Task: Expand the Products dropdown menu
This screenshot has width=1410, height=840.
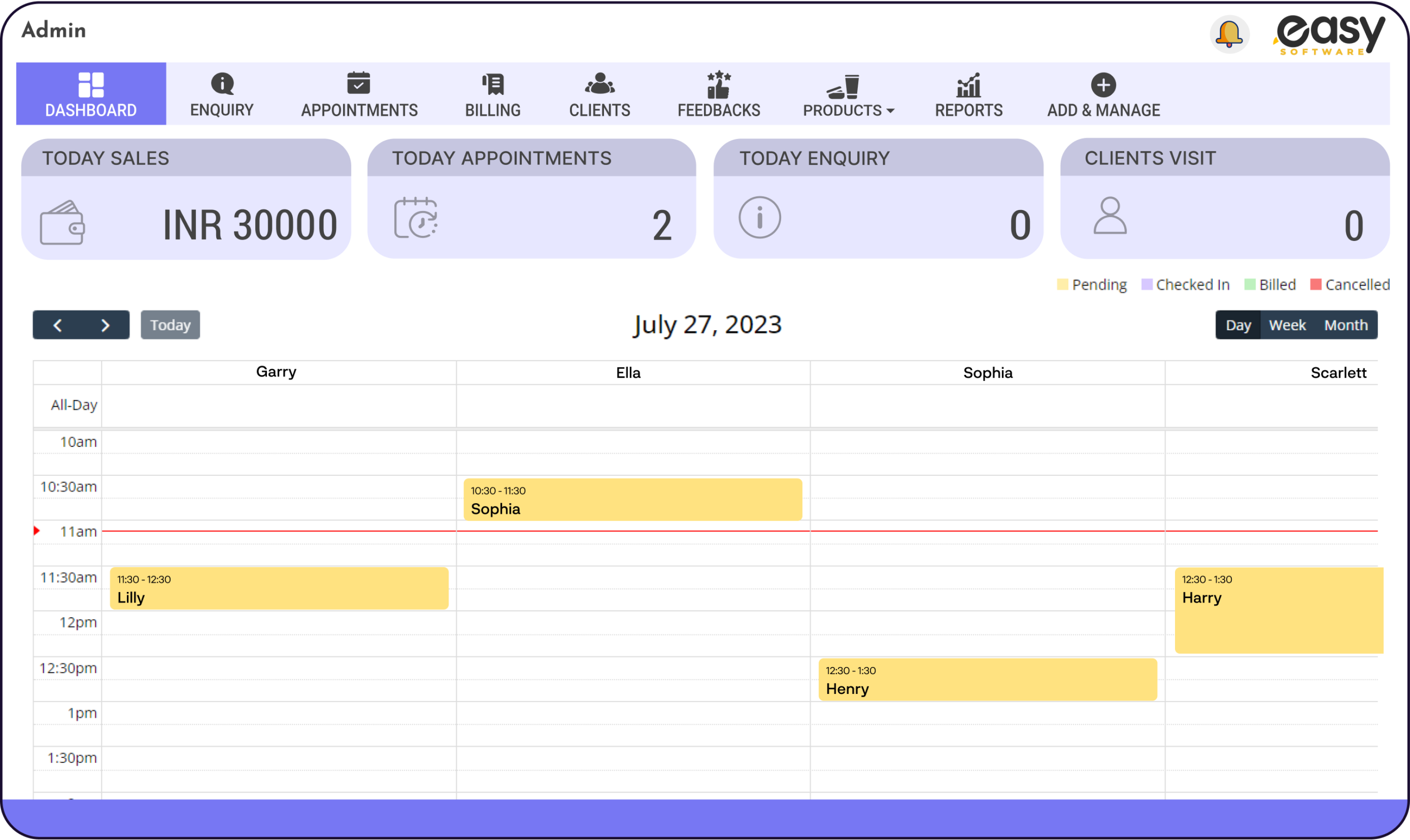Action: tap(847, 95)
